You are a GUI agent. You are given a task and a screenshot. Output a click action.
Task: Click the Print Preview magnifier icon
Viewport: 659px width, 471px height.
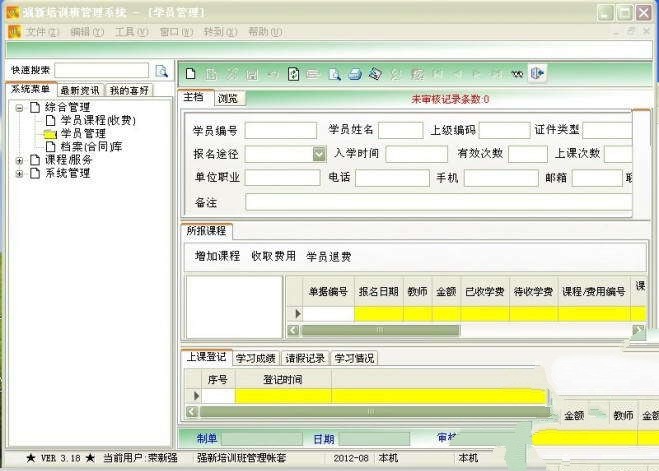[335, 74]
